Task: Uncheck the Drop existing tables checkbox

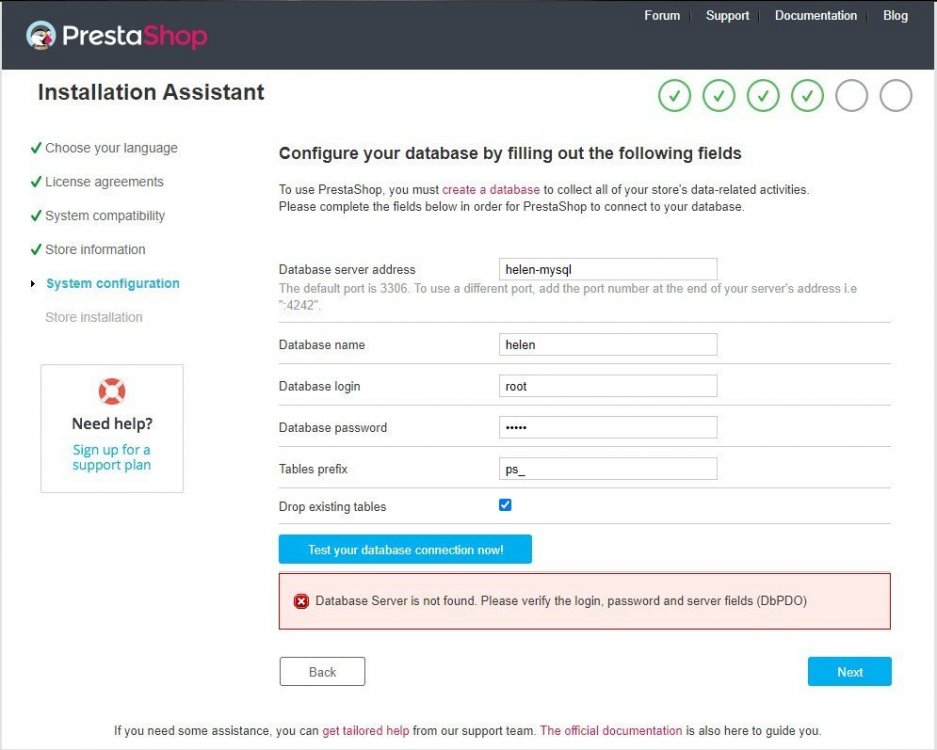Action: coord(505,505)
